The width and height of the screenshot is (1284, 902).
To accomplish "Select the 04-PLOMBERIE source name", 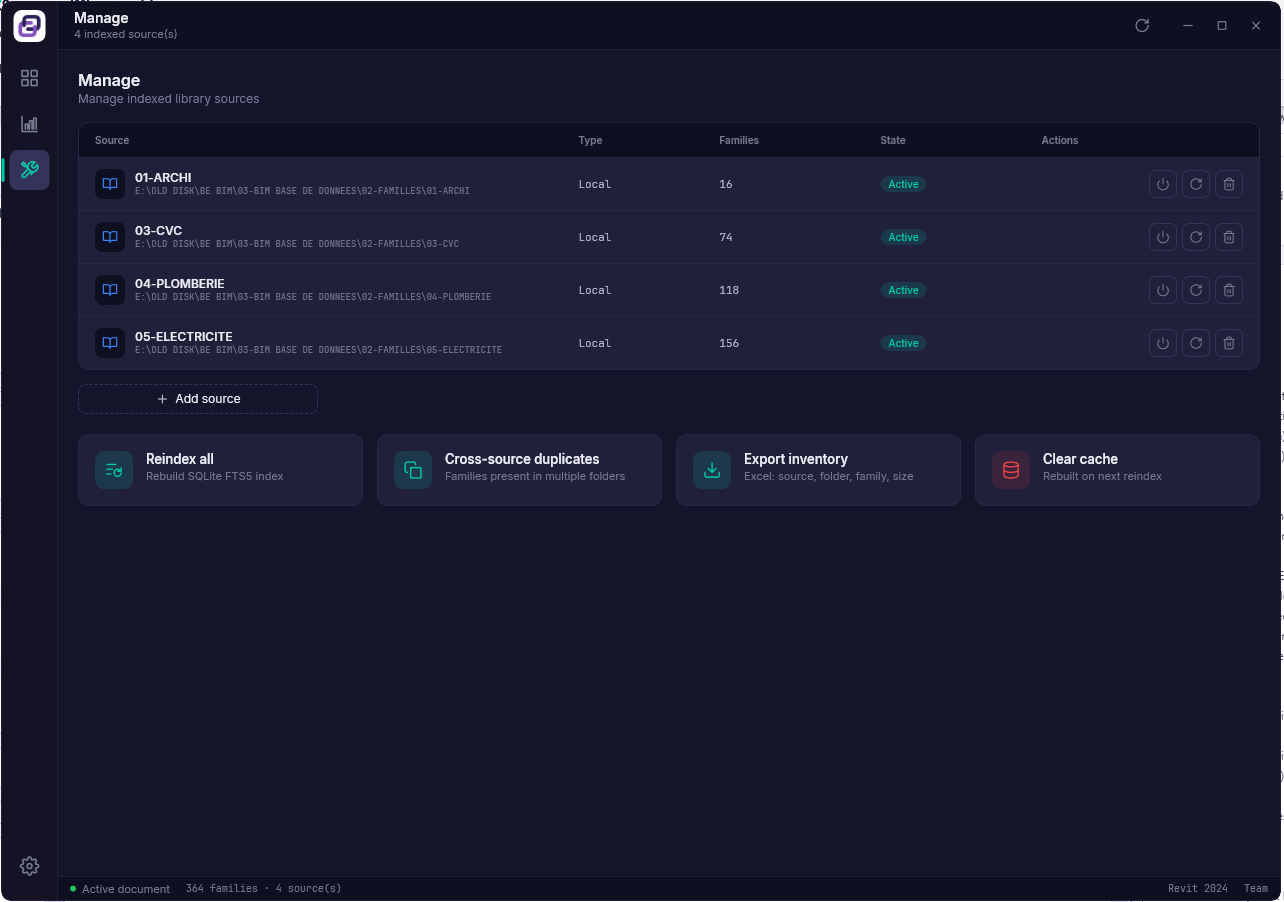I will pyautogui.click(x=180, y=284).
